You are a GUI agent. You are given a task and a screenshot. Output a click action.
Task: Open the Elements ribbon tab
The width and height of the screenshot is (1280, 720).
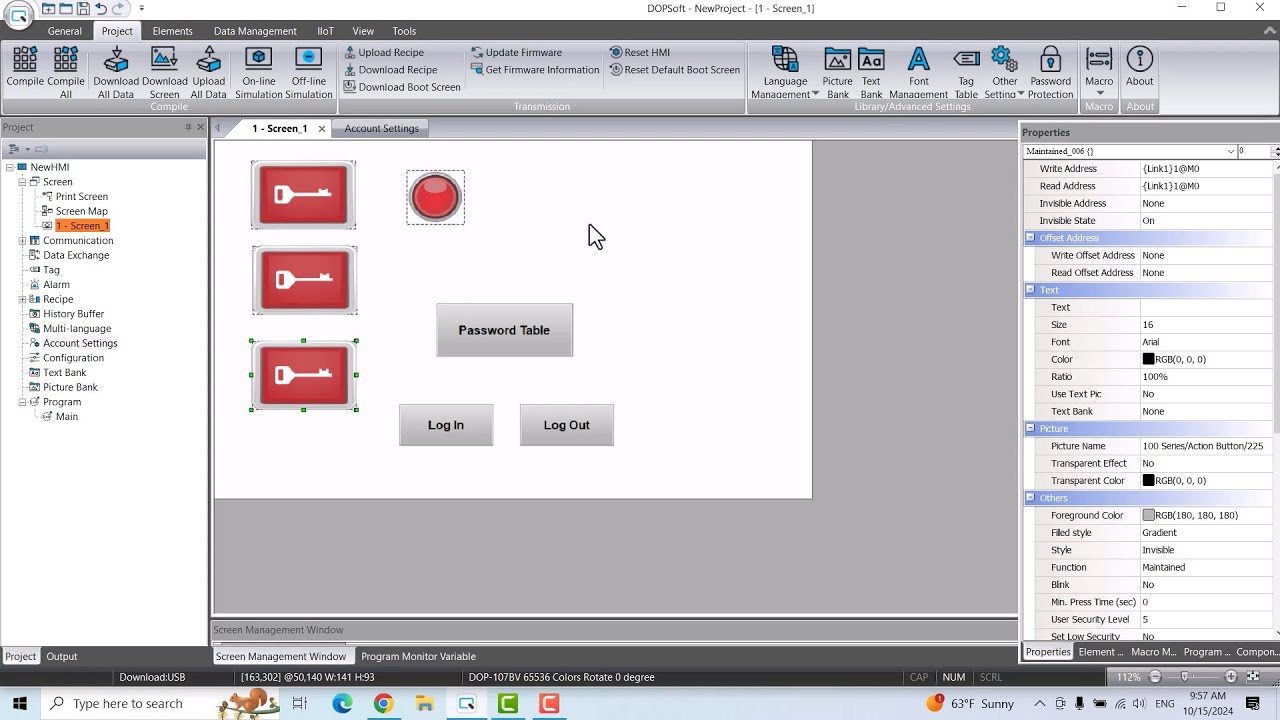pyautogui.click(x=172, y=31)
